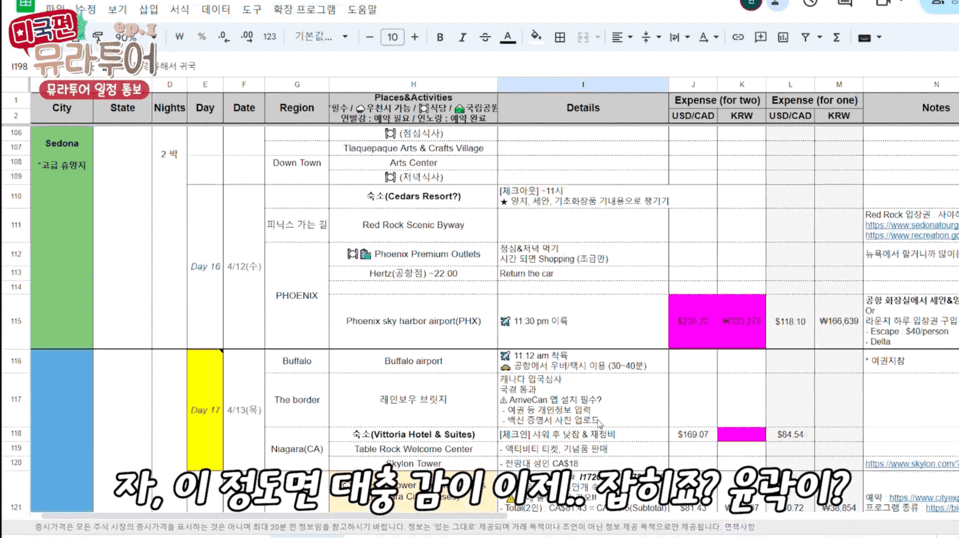Select the Red Rock Scenic Byway cell

coord(413,225)
